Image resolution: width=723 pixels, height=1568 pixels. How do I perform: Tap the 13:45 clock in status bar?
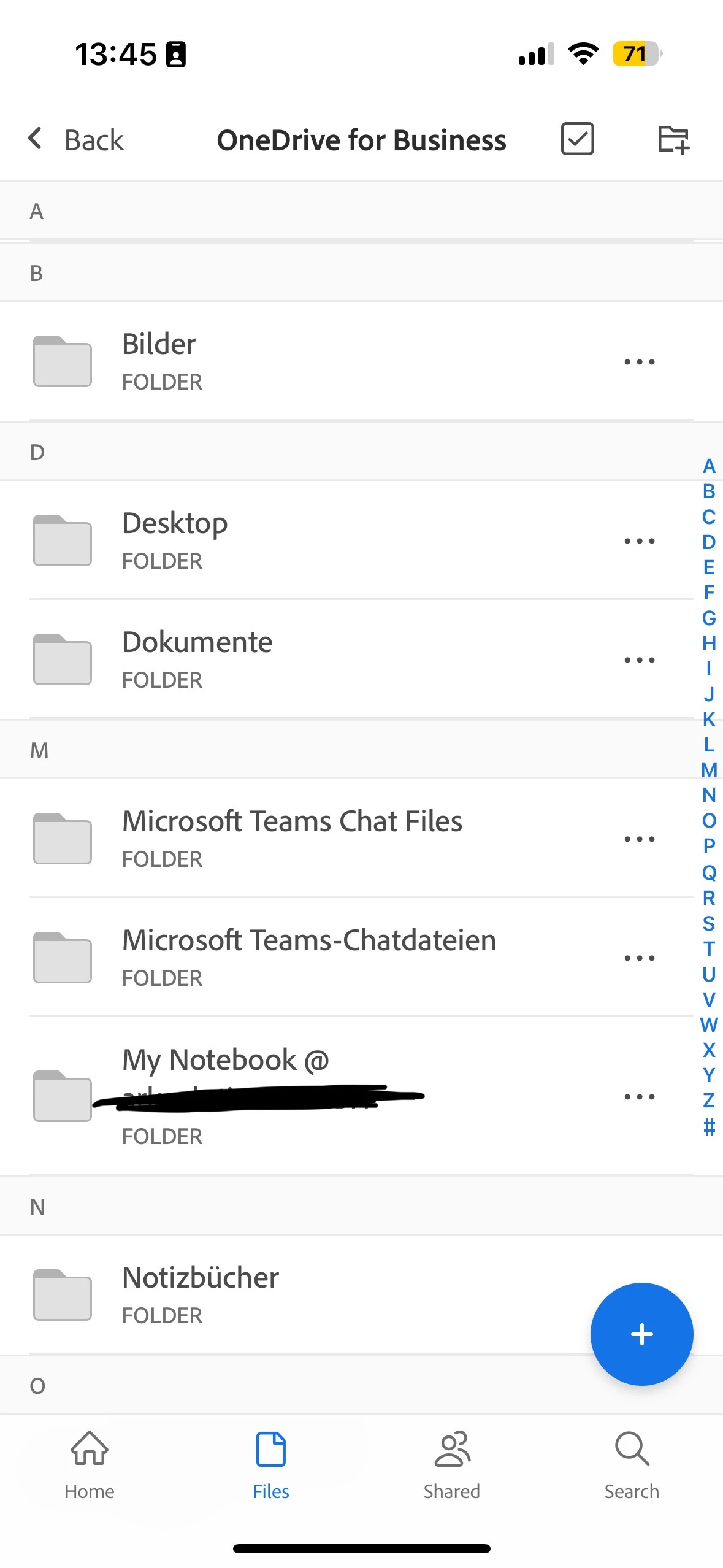coord(115,54)
